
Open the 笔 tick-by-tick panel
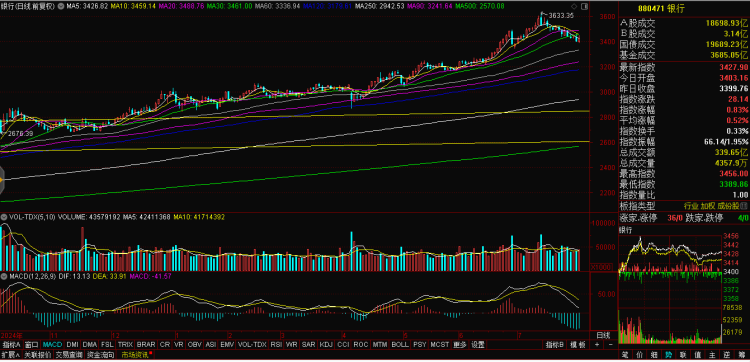625,355
